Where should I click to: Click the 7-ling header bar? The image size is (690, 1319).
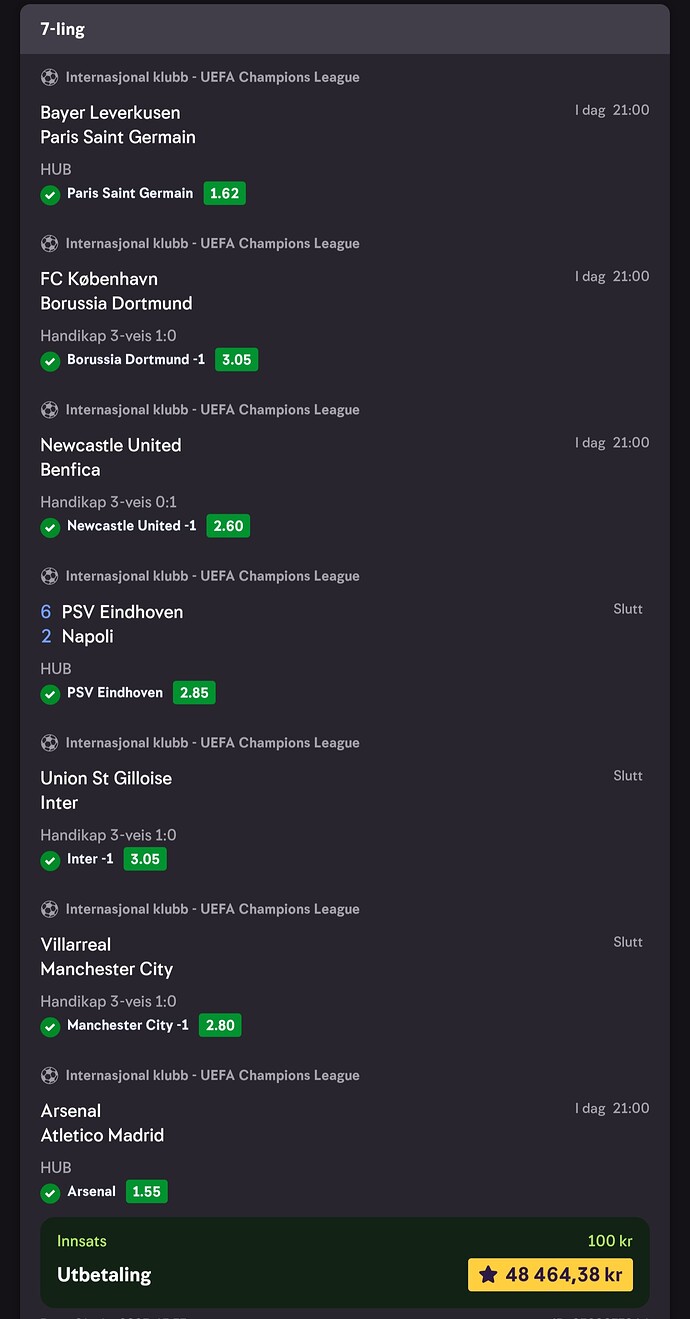click(345, 29)
